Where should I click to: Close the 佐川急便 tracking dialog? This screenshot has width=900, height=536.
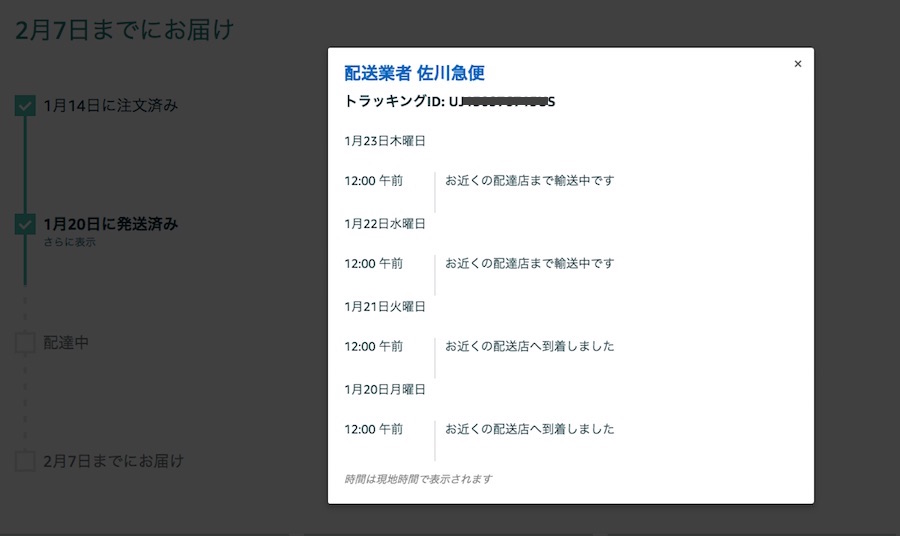tap(797, 64)
